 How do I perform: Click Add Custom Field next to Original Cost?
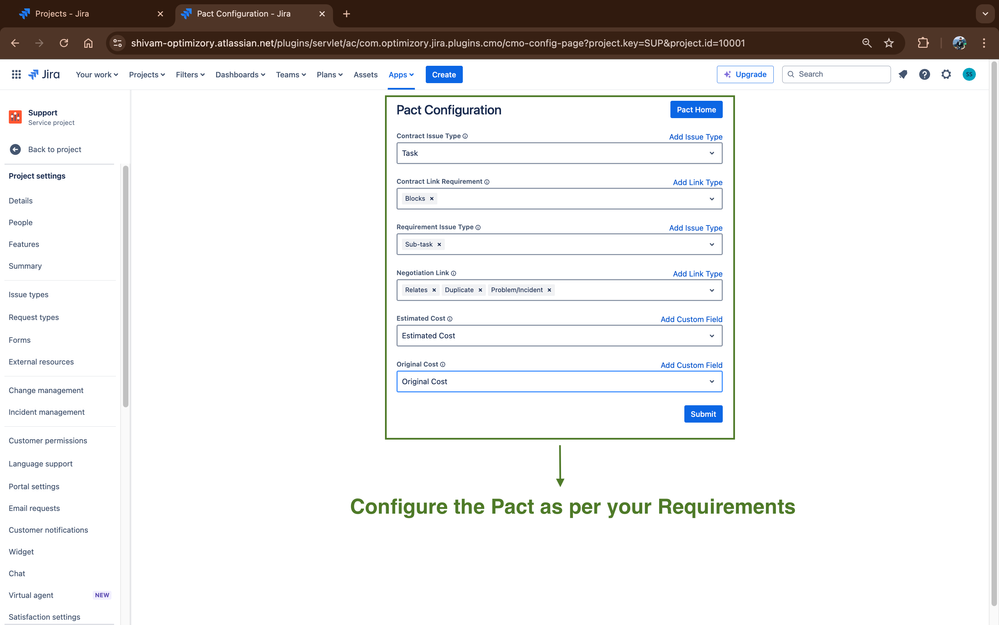[691, 365]
